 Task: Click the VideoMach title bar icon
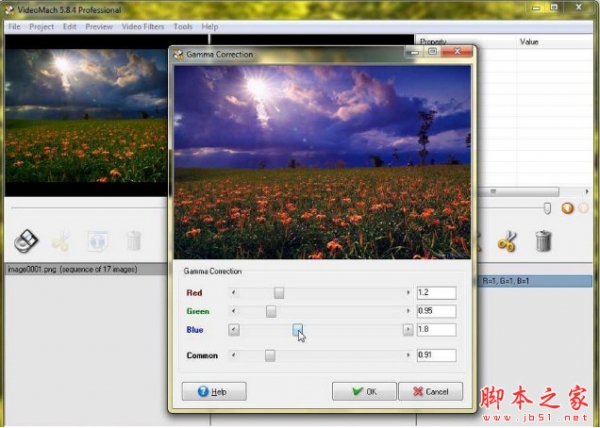click(x=9, y=9)
